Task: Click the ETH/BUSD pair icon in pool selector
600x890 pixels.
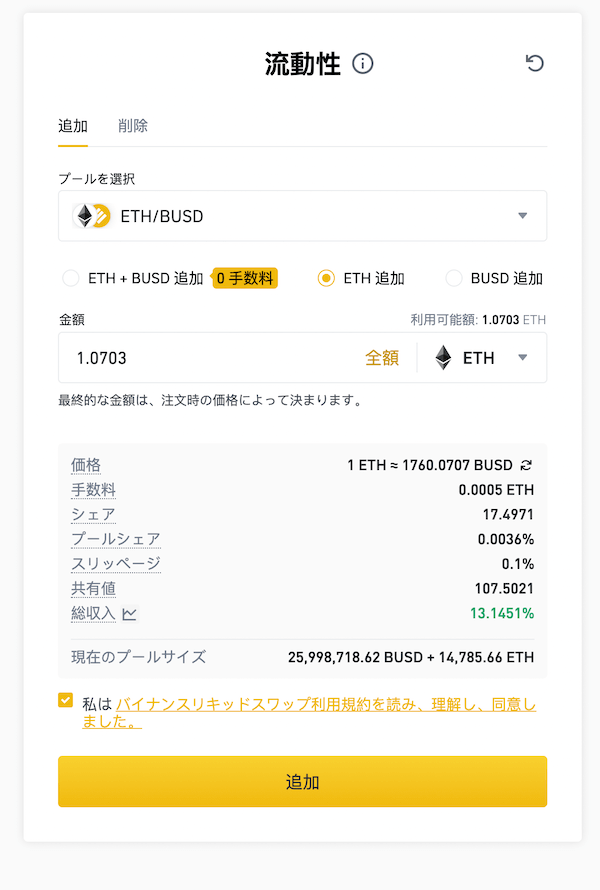Action: (x=91, y=216)
